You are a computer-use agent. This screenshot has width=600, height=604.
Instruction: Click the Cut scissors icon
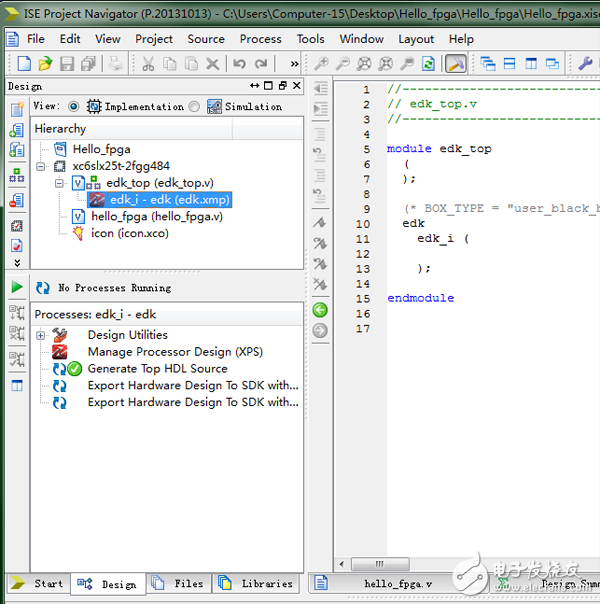[148, 64]
